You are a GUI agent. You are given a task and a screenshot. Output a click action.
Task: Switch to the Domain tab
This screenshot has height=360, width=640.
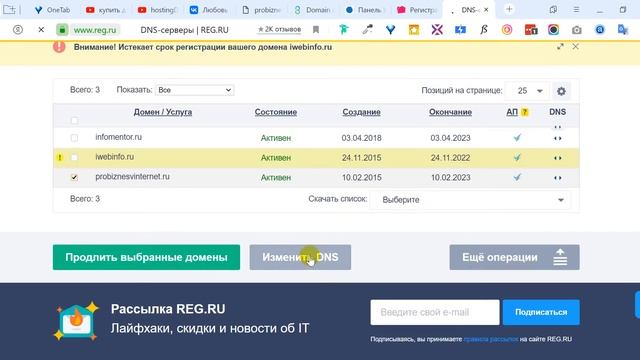tap(313, 10)
